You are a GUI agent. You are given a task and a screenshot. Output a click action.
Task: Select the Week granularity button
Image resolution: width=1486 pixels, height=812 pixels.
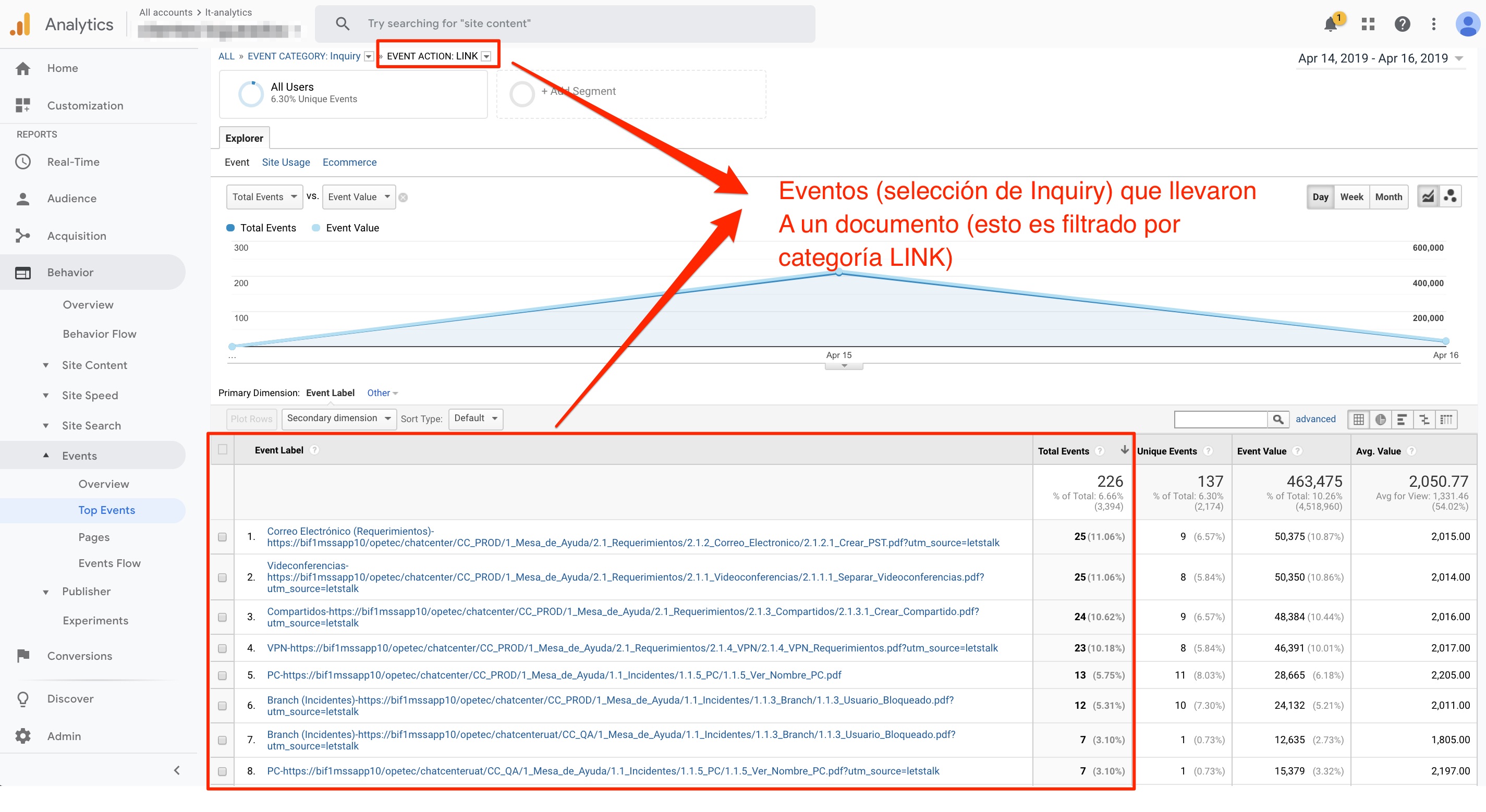1351,196
